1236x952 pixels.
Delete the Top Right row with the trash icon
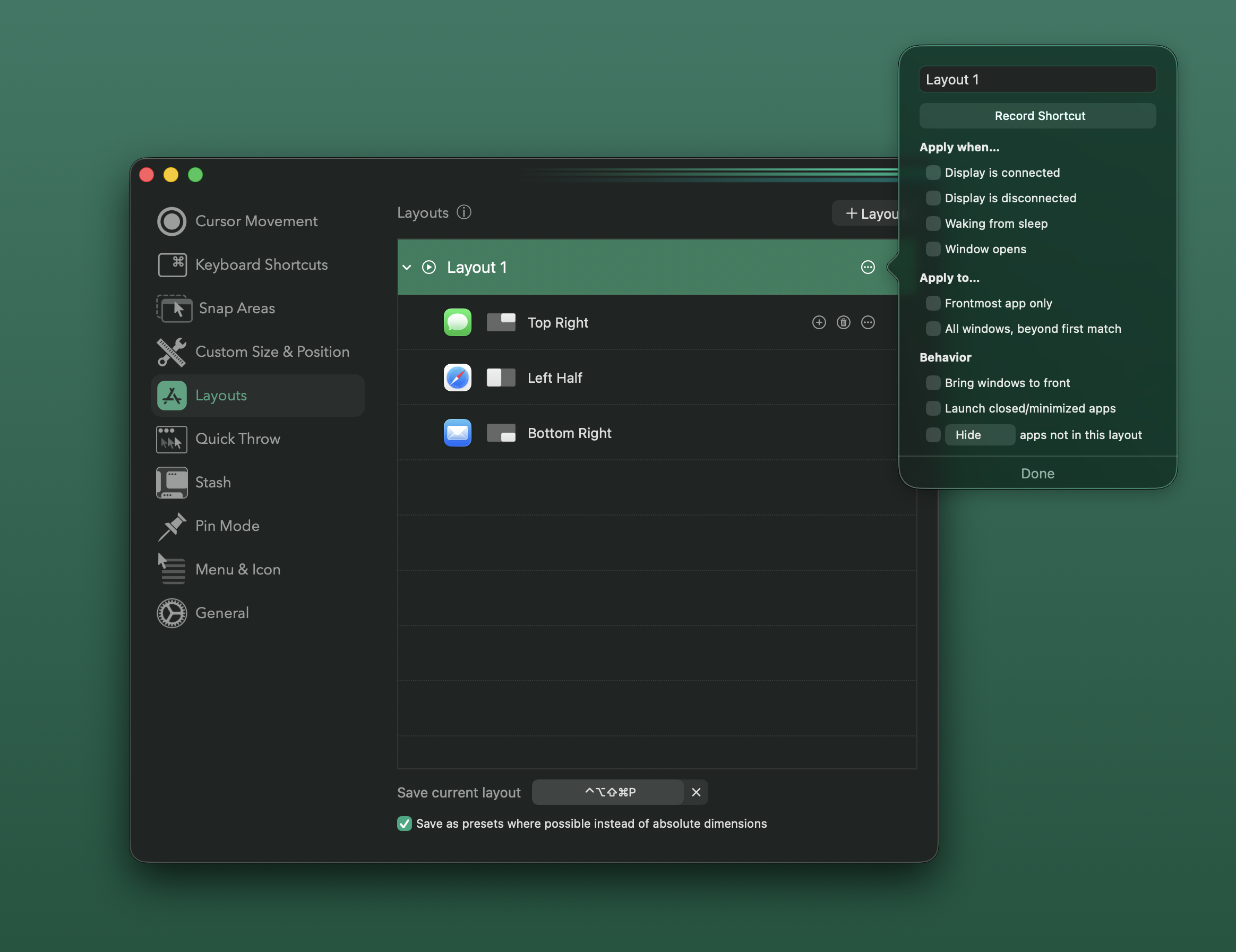[843, 323]
